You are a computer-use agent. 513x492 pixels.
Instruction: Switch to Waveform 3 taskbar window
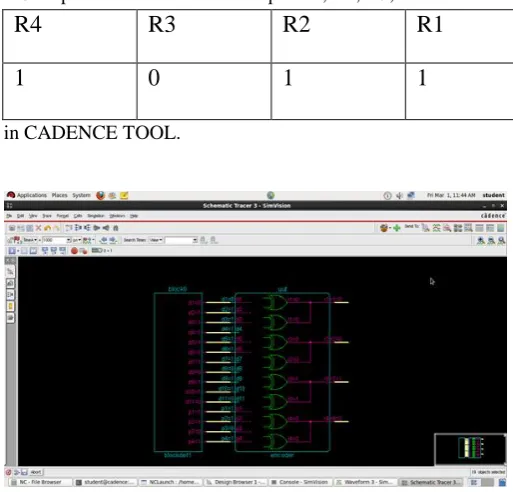[x=365, y=482]
